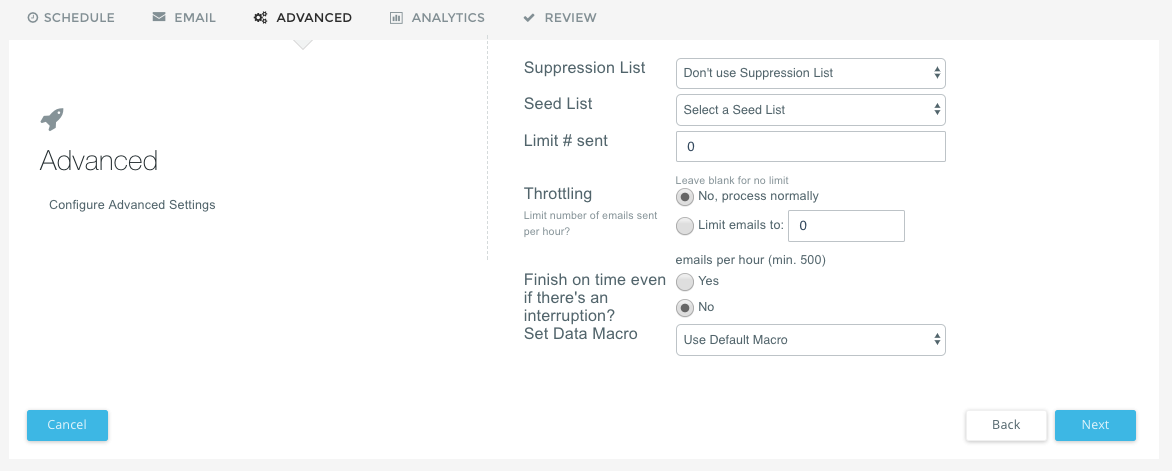Select 'No, process normally' throttling option

coord(685,197)
